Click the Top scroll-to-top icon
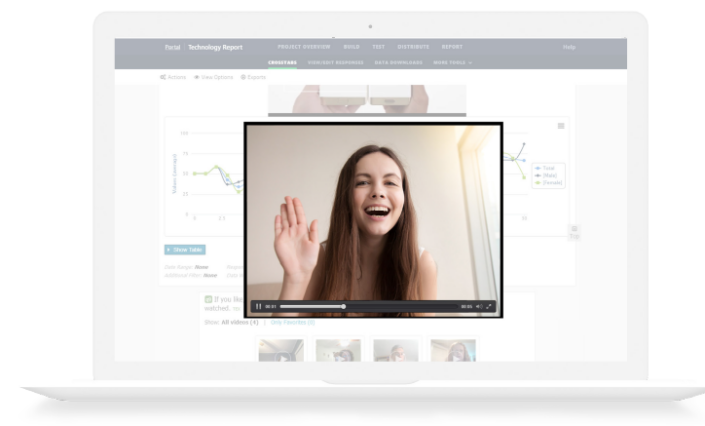This screenshot has width=705, height=426. (x=573, y=231)
